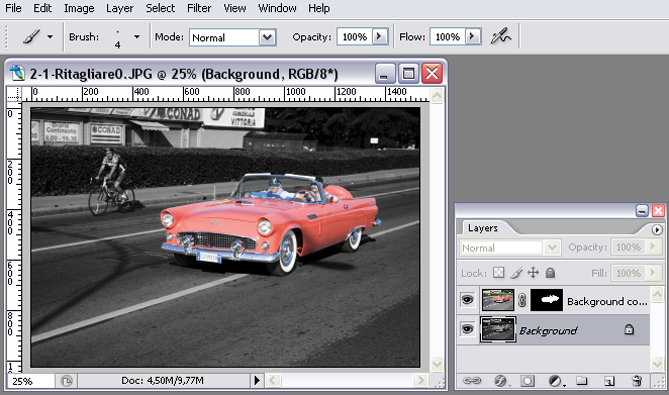
Task: Expand the brush Mode dropdown
Action: tap(267, 38)
